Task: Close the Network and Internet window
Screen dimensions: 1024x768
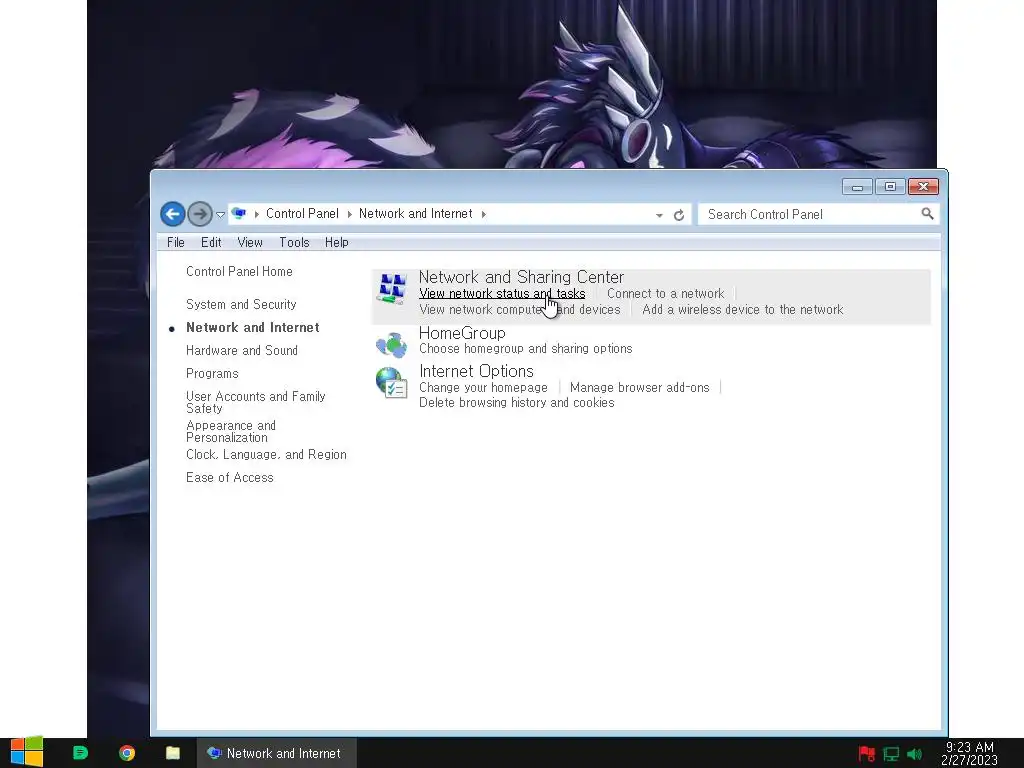Action: (x=923, y=187)
